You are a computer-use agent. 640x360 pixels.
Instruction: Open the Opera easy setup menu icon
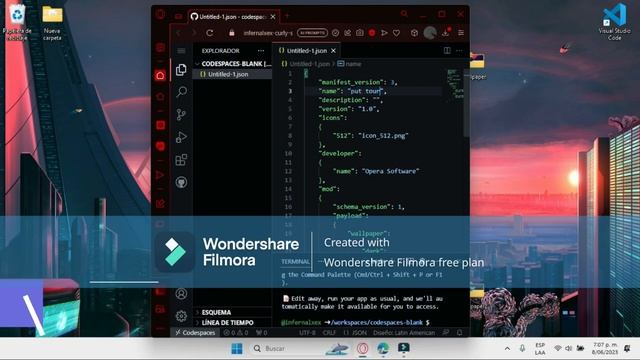click(461, 33)
